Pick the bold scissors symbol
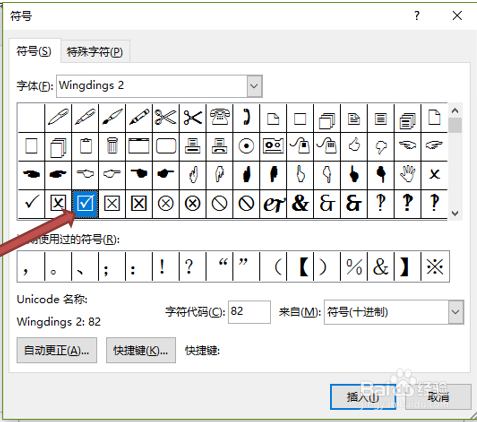Viewport: 477px width, 422px height. click(193, 118)
